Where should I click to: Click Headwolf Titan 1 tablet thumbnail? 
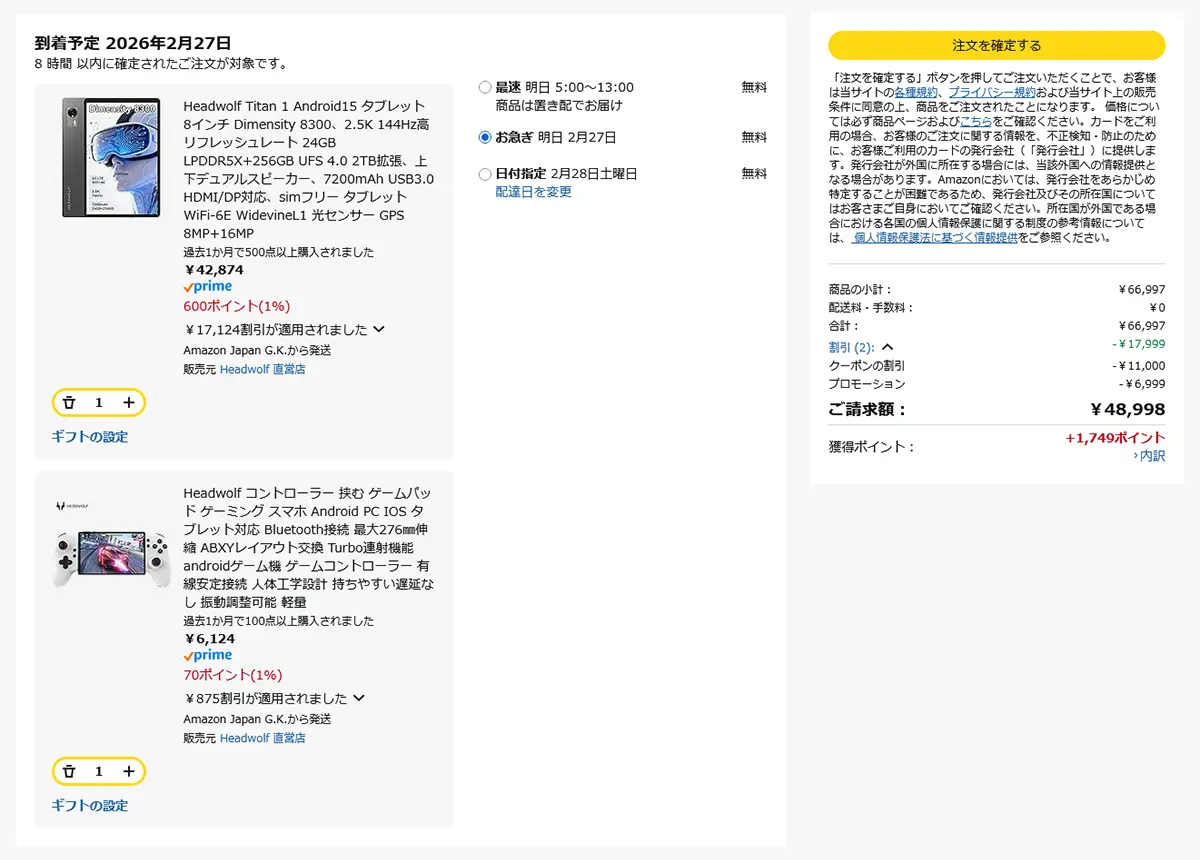110,158
